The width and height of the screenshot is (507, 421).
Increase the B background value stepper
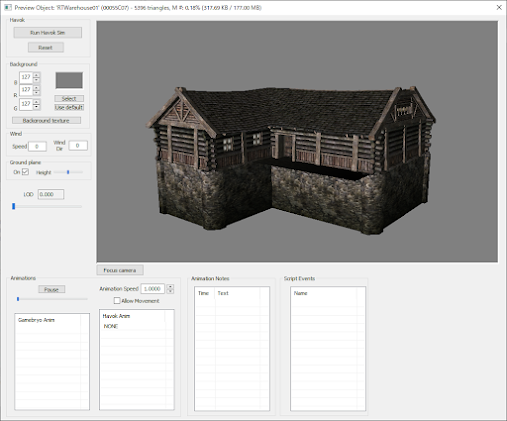(x=36, y=75)
